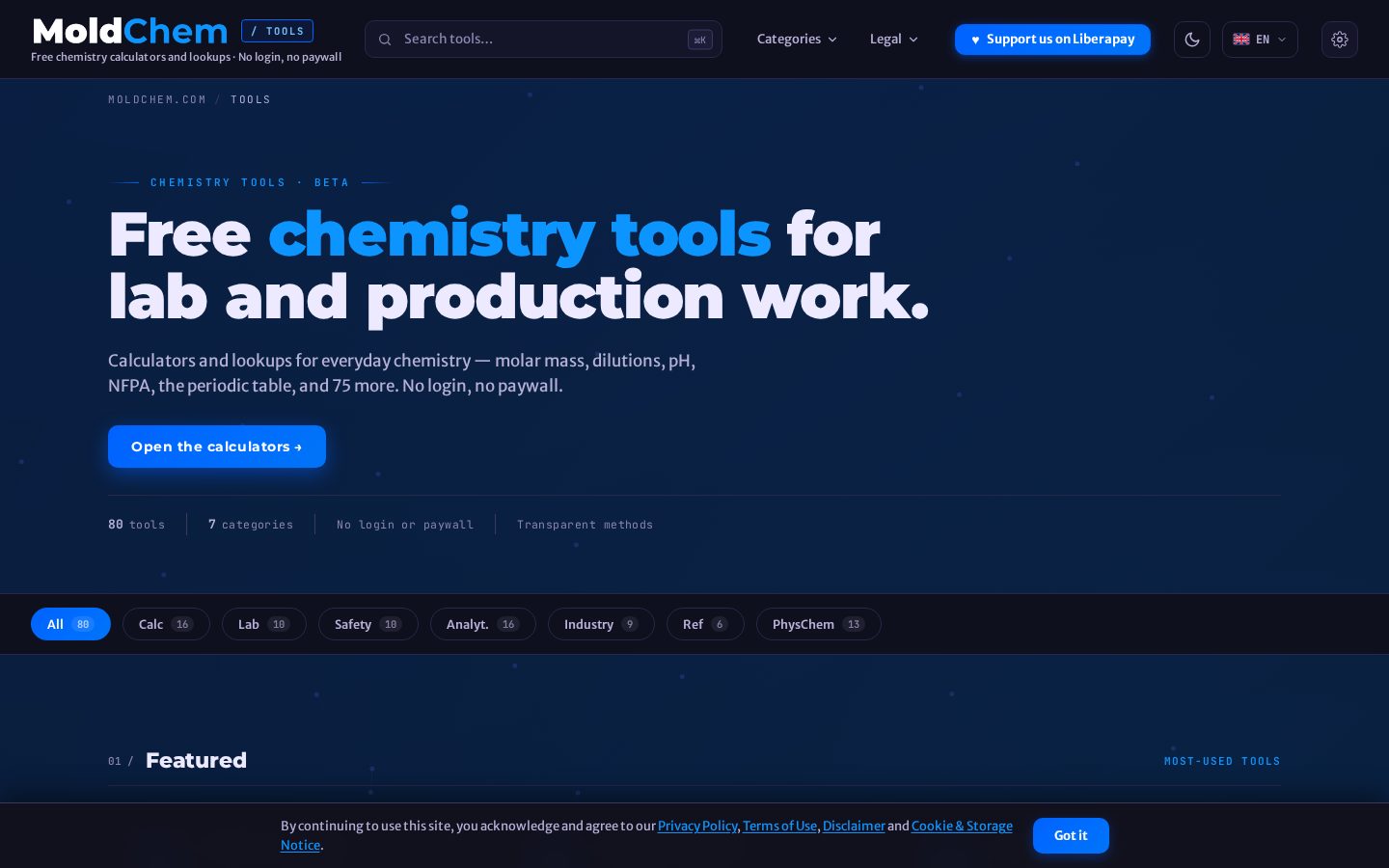The height and width of the screenshot is (868, 1389).
Task: Filter by PhysChem category
Action: (x=818, y=624)
